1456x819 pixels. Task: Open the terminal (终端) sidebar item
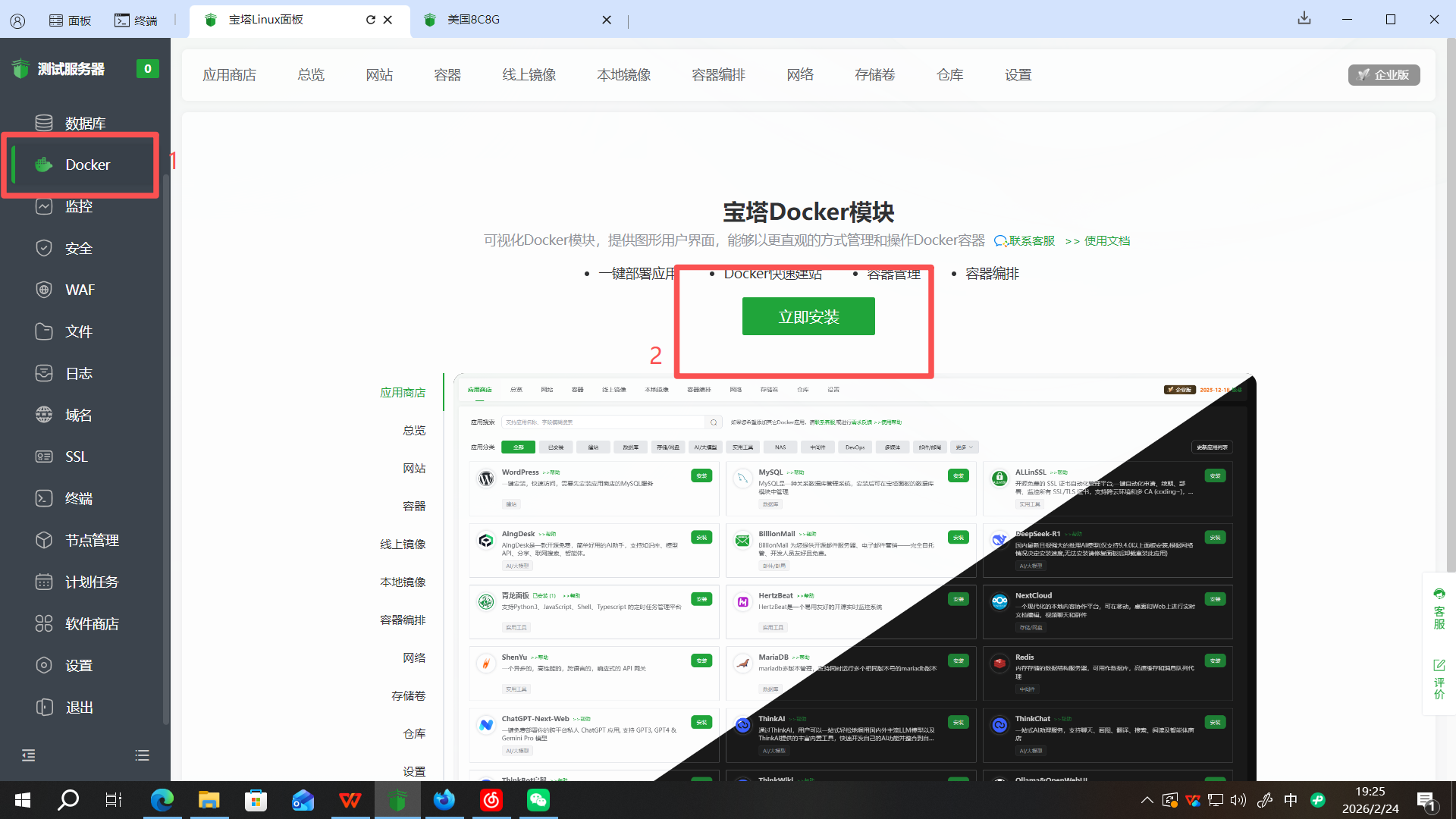coord(78,498)
